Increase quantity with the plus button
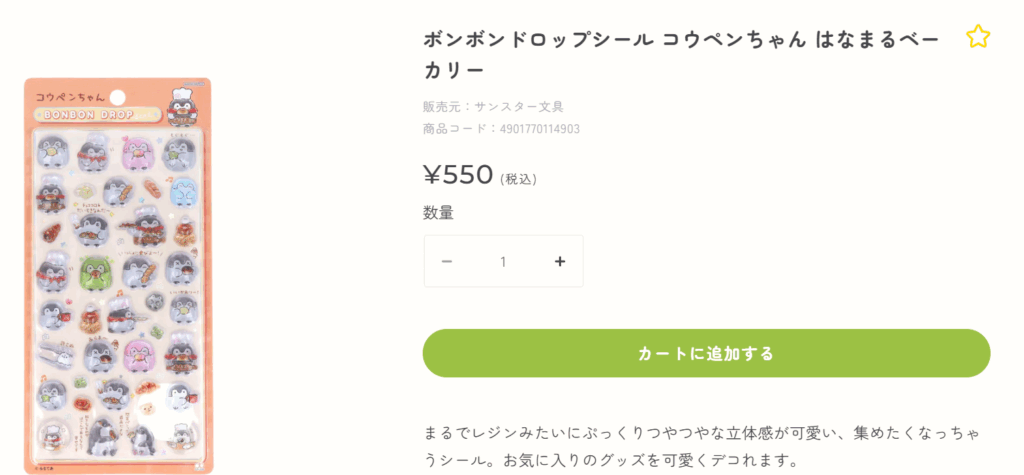The image size is (1024, 475). tap(560, 262)
